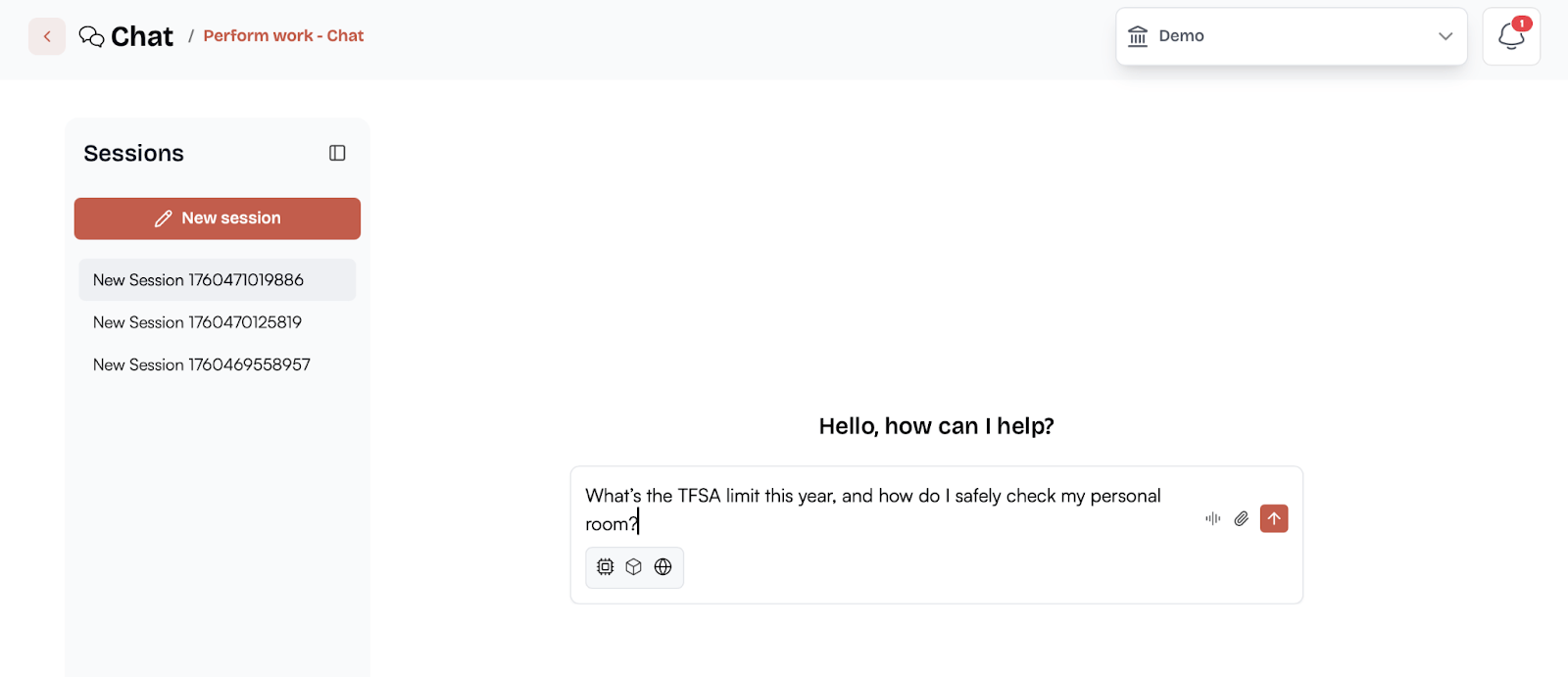Open New Session 1760471019886
Image resolution: width=1568 pixels, height=677 pixels.
coord(218,280)
